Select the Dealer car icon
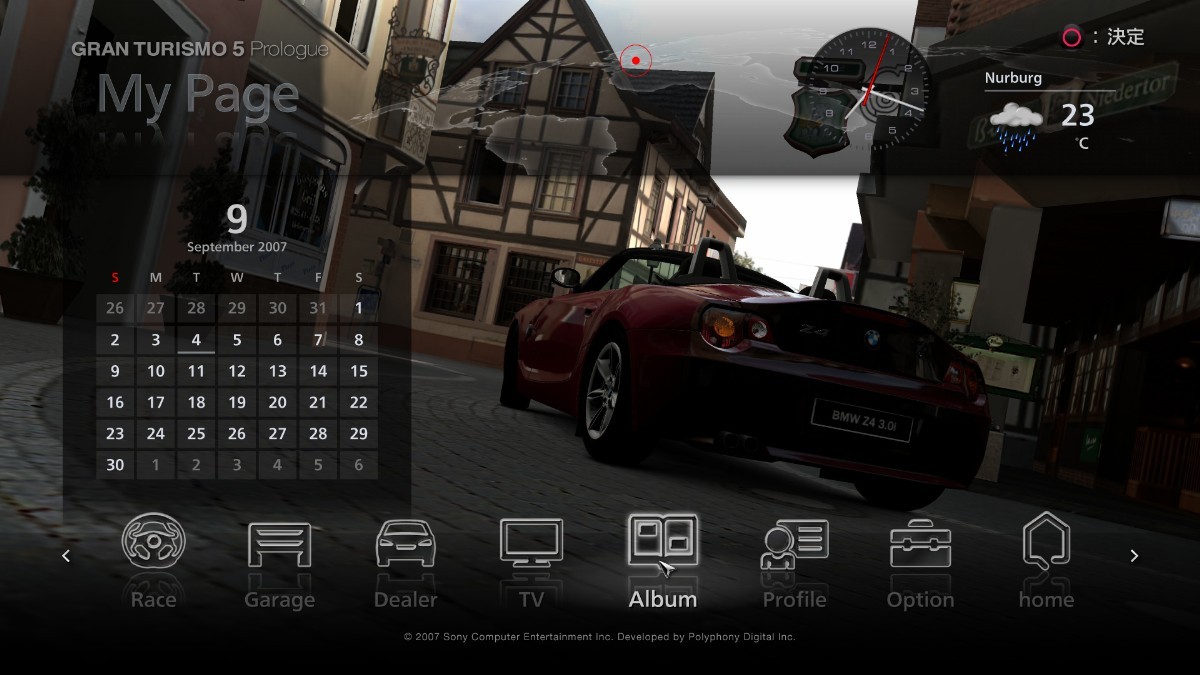This screenshot has height=675, width=1200. (x=405, y=543)
